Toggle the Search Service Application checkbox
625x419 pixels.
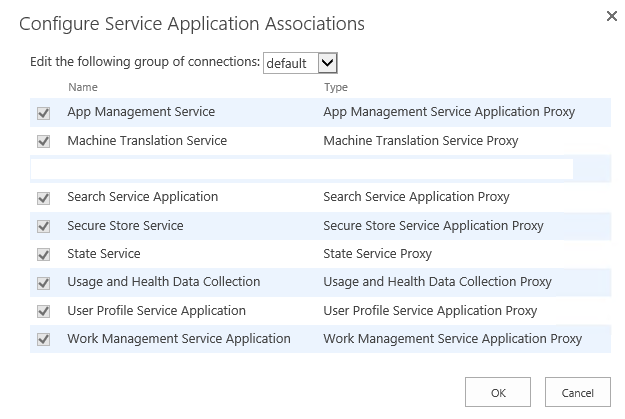44,198
